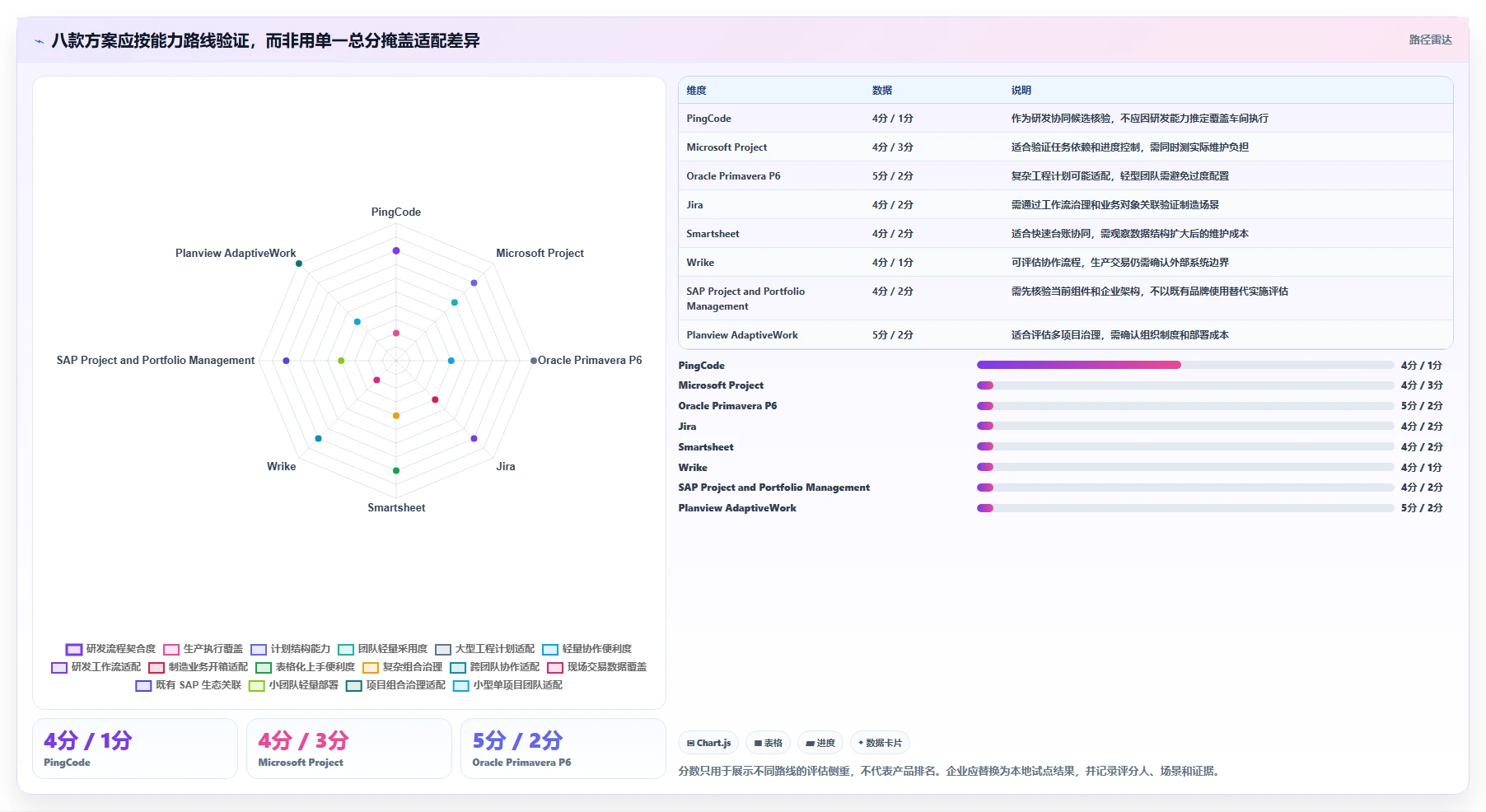Hide the 大型工程计划适配 dataset in legend
This screenshot has height=812, width=1486.
tap(485, 649)
